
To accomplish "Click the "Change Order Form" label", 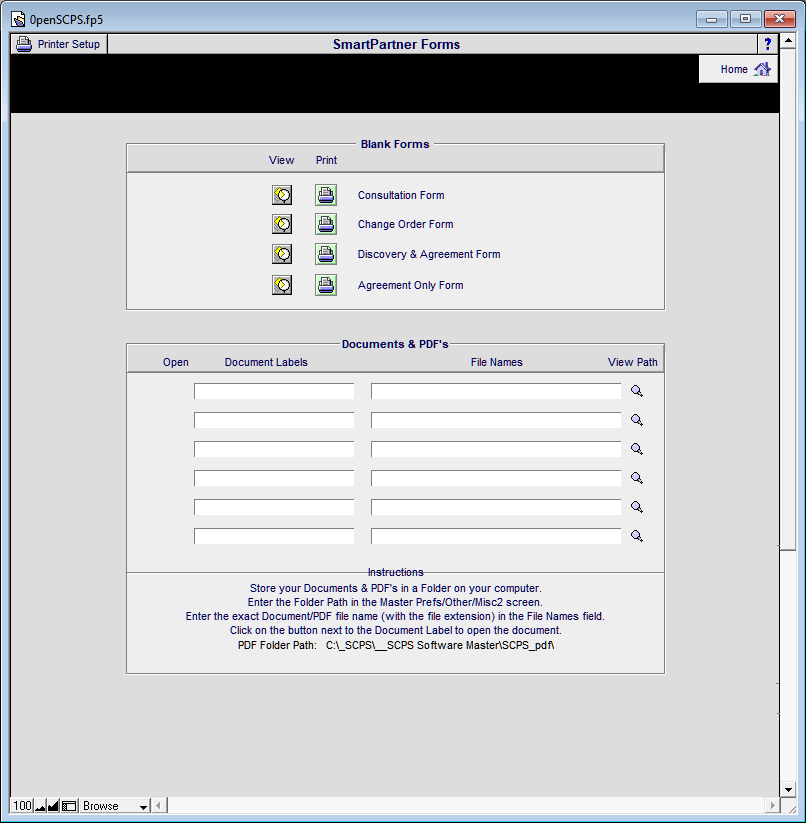I will coord(406,224).
